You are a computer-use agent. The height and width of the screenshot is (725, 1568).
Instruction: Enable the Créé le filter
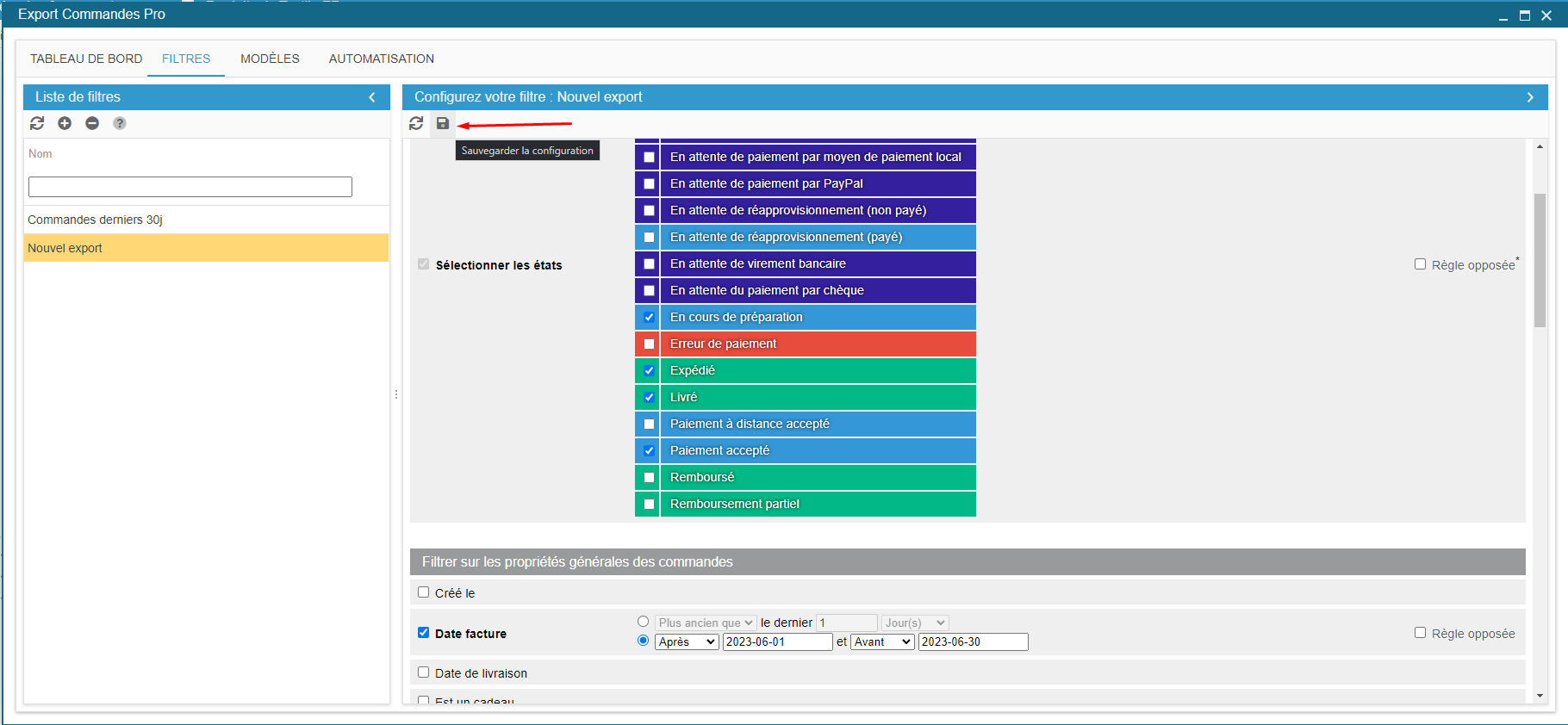pos(424,592)
